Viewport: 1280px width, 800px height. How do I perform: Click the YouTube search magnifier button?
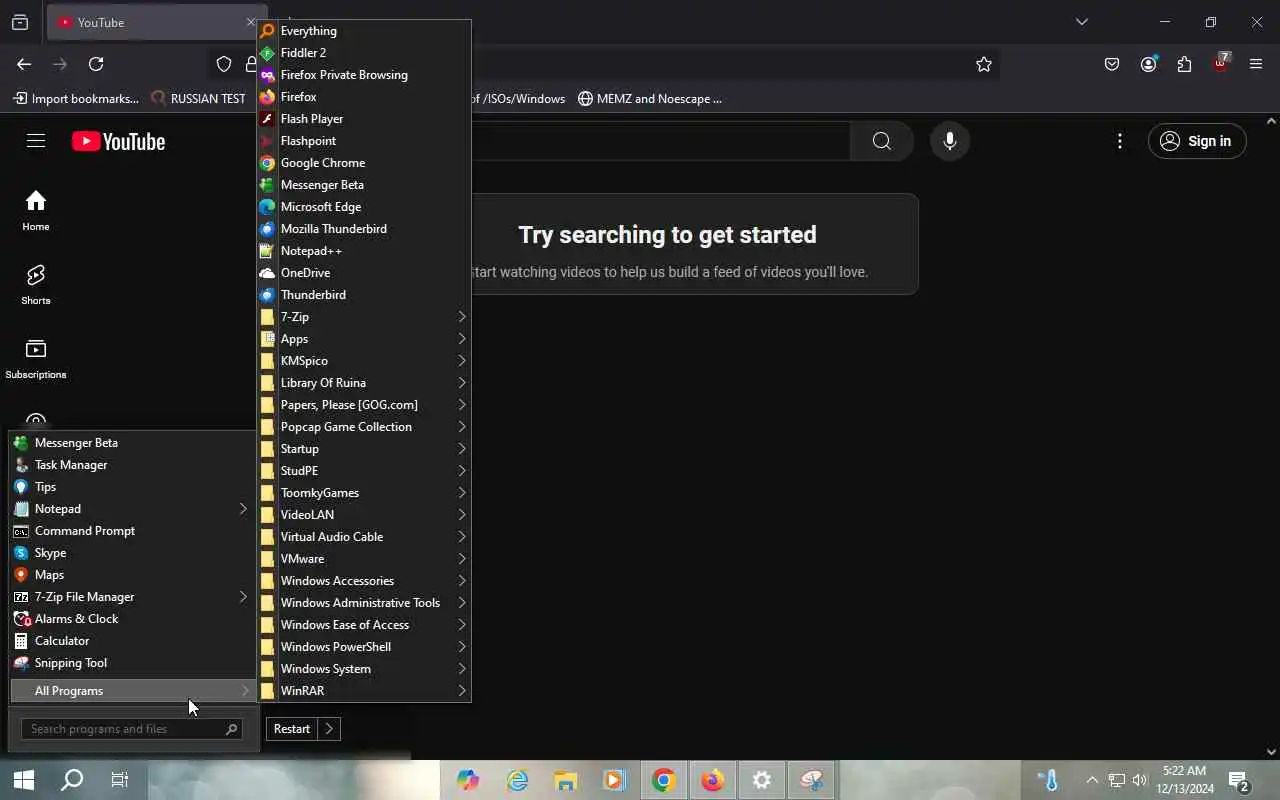click(882, 141)
